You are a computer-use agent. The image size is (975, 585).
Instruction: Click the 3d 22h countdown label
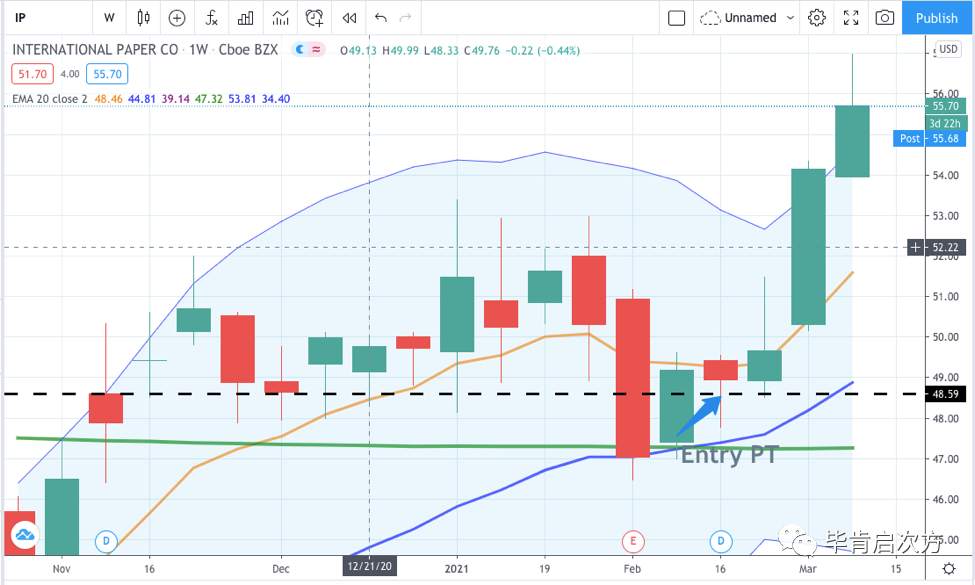click(x=945, y=123)
